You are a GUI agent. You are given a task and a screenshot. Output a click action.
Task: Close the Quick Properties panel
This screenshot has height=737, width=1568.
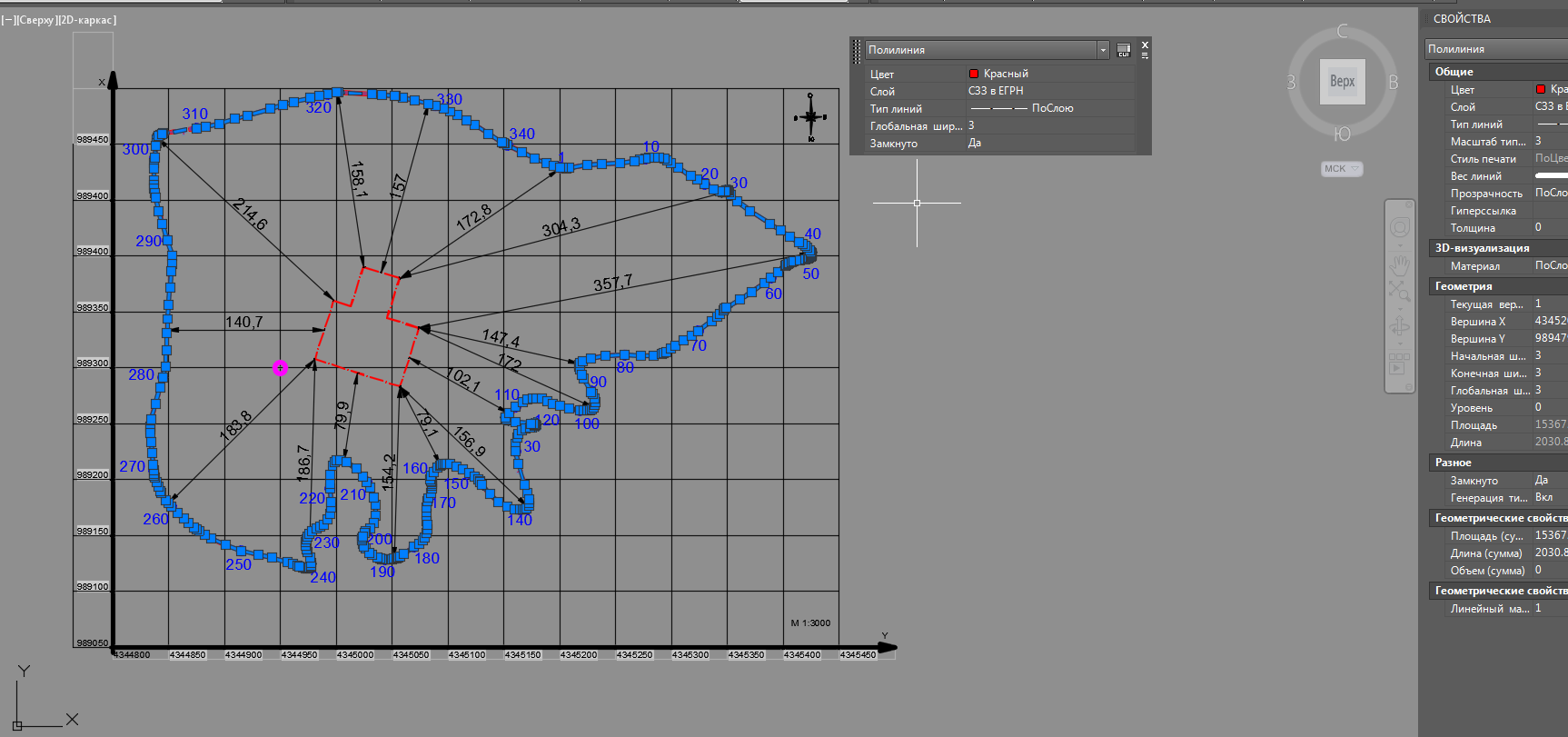point(1145,45)
